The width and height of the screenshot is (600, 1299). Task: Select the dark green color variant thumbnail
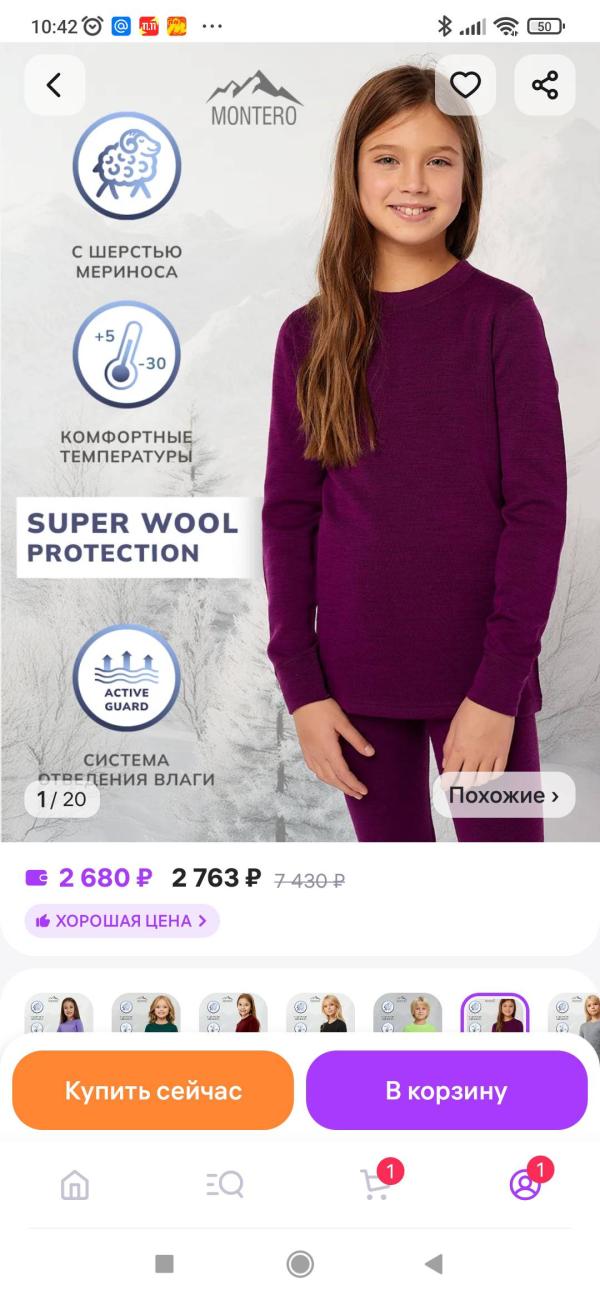click(x=146, y=1013)
